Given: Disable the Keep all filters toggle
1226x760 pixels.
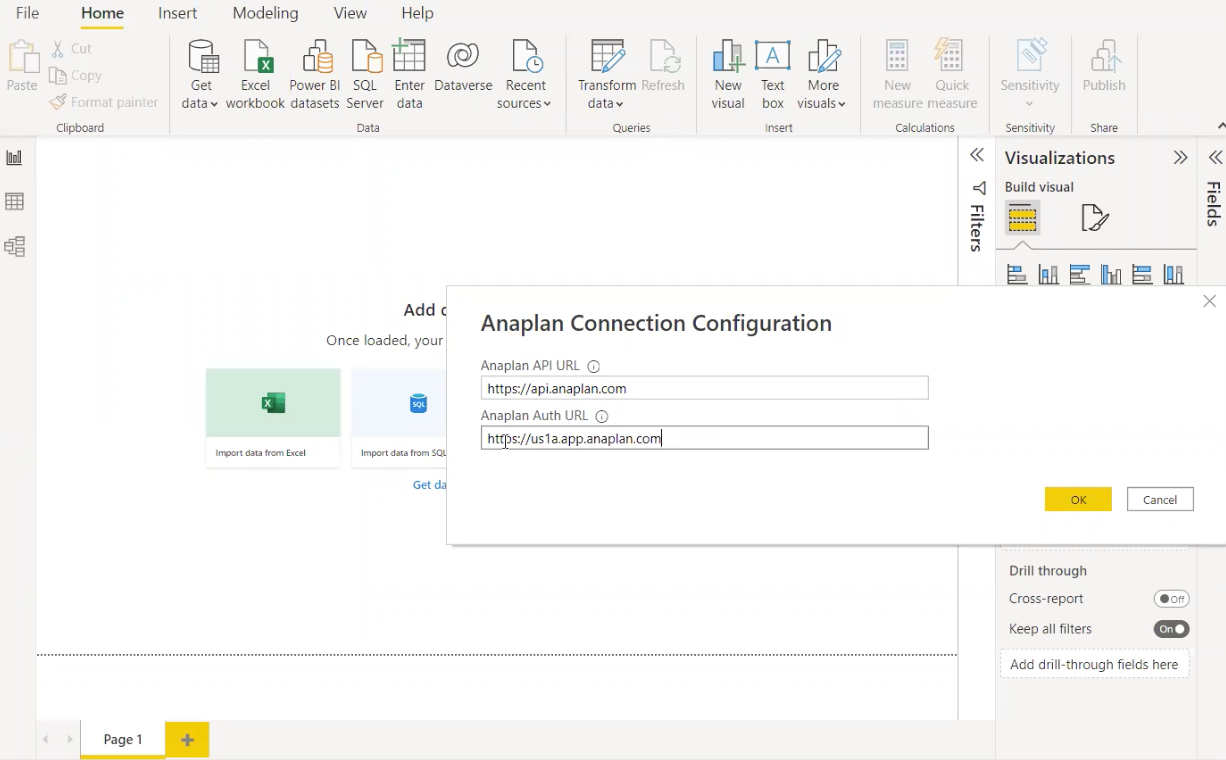Looking at the screenshot, I should pyautogui.click(x=1171, y=628).
